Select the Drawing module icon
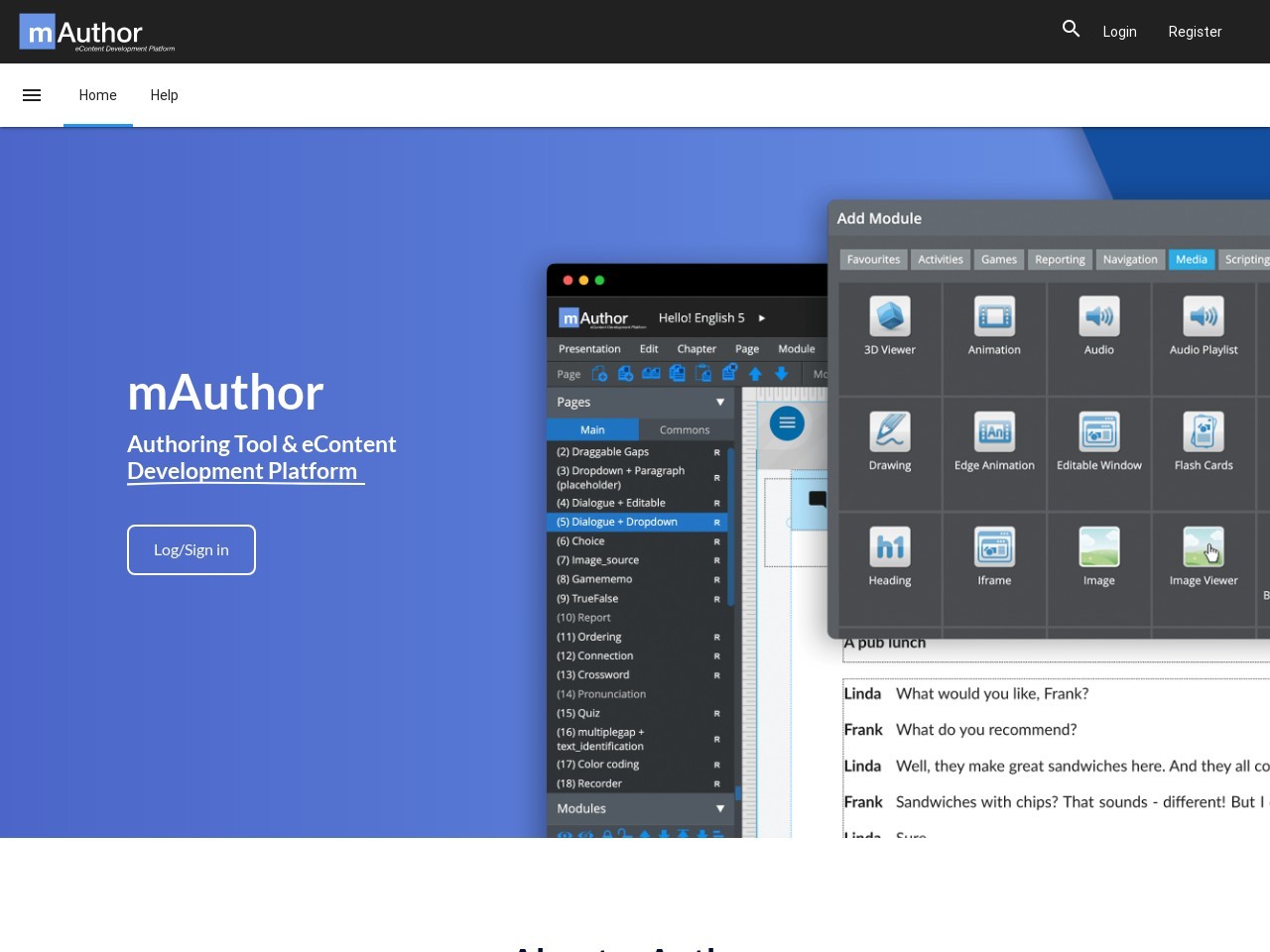1270x952 pixels. [x=890, y=431]
